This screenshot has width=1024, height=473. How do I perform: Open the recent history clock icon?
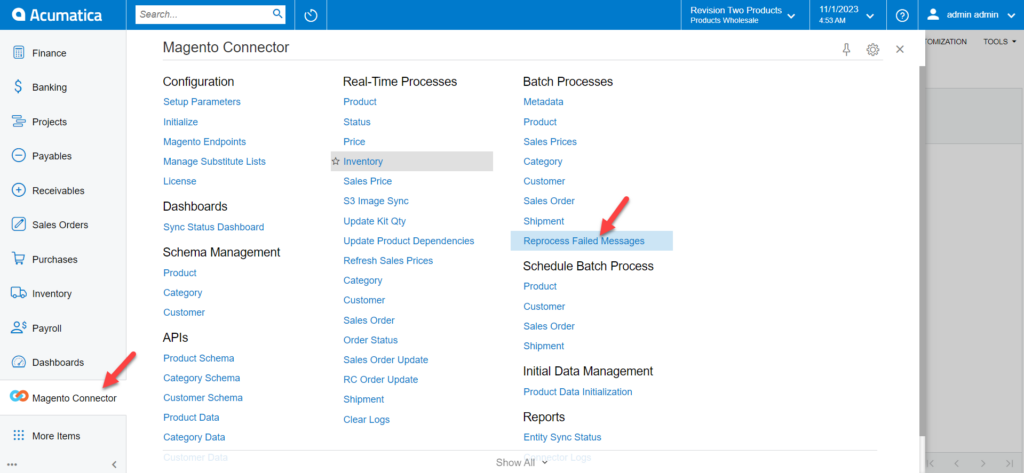(x=311, y=15)
